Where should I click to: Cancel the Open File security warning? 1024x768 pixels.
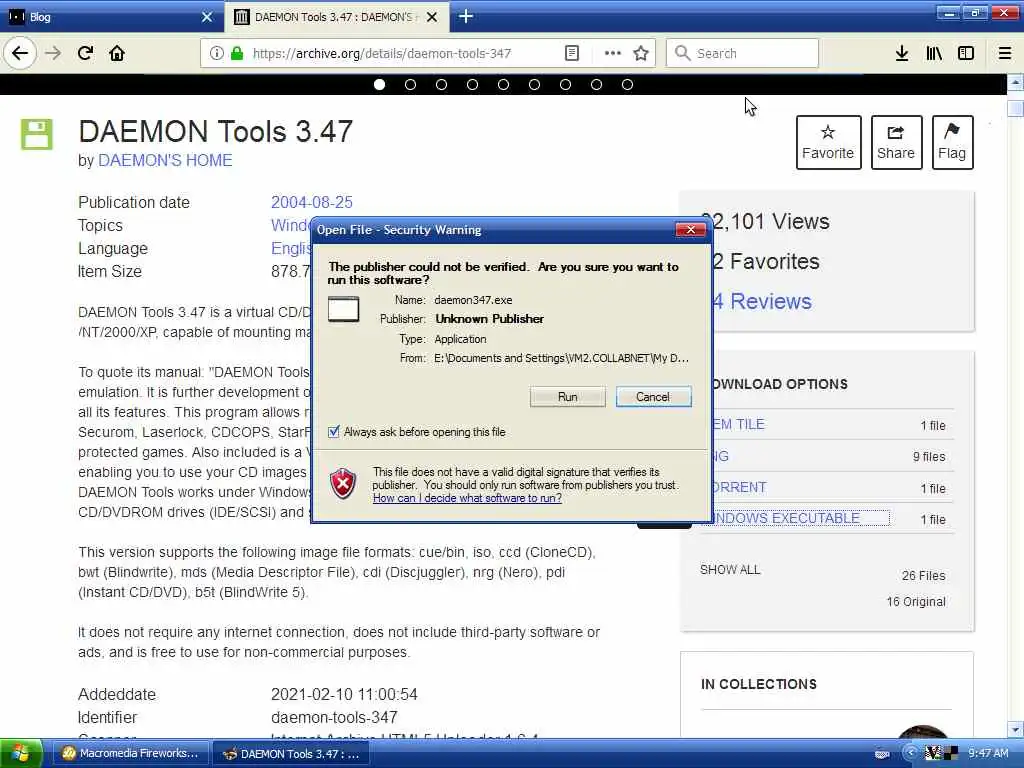coord(653,397)
